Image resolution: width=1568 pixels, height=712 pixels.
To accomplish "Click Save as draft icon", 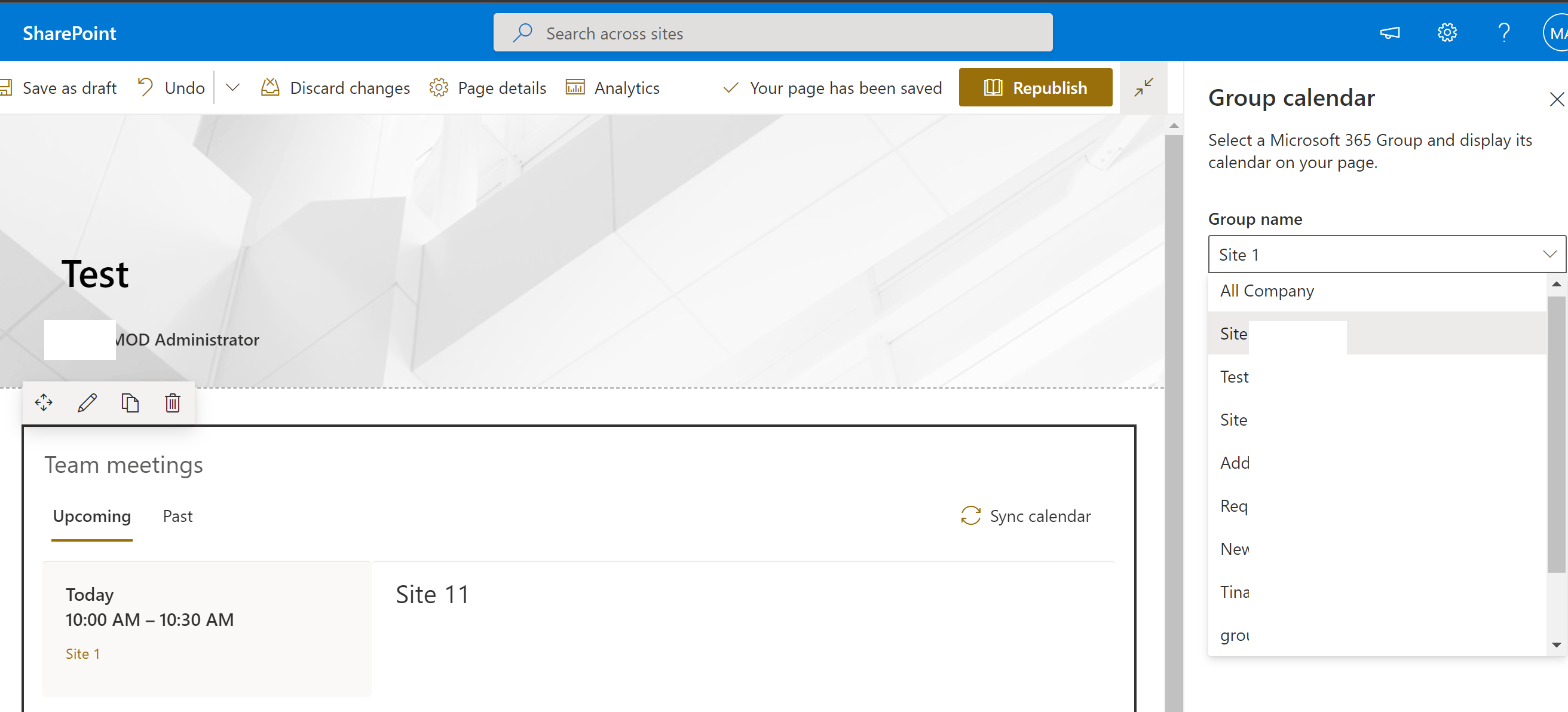I will click(x=7, y=88).
